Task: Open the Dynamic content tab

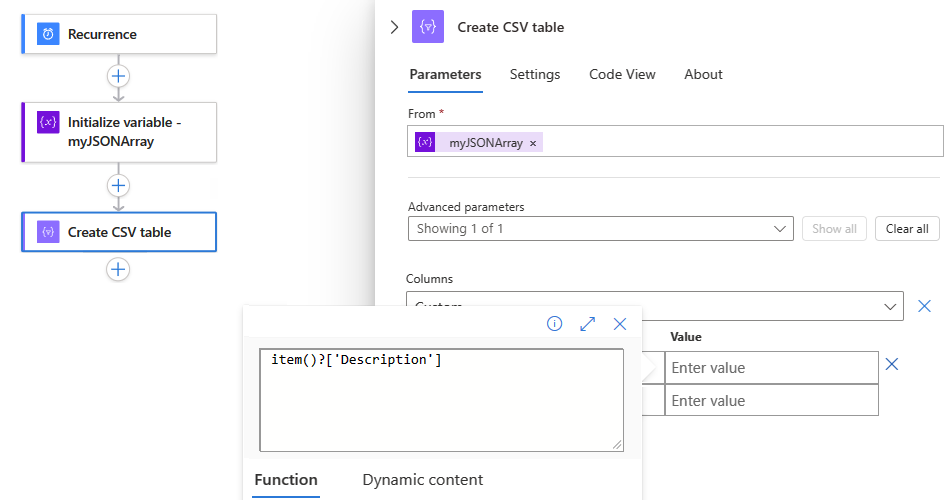Action: point(422,480)
